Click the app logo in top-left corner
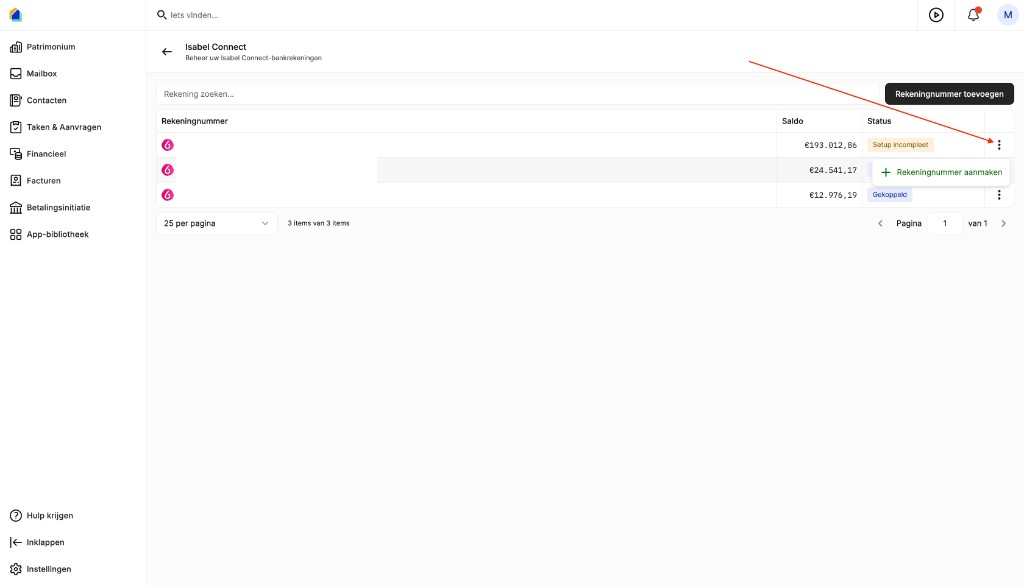This screenshot has width=1024, height=585. 16,14
